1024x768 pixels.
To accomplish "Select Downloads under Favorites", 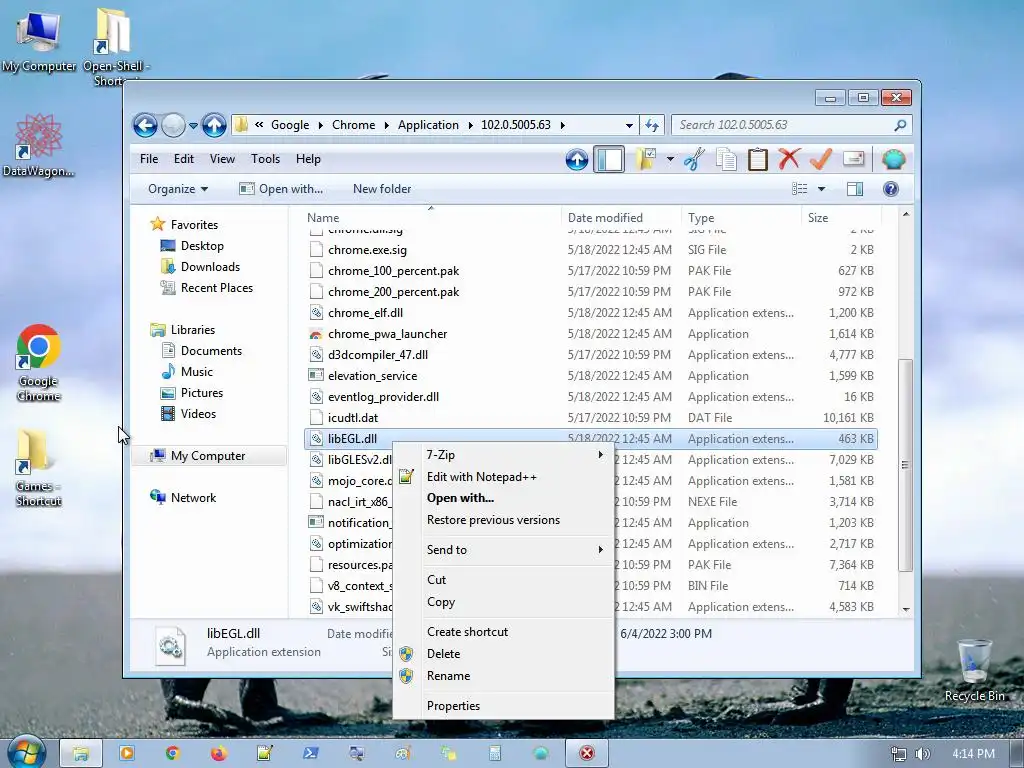I will click(200, 266).
